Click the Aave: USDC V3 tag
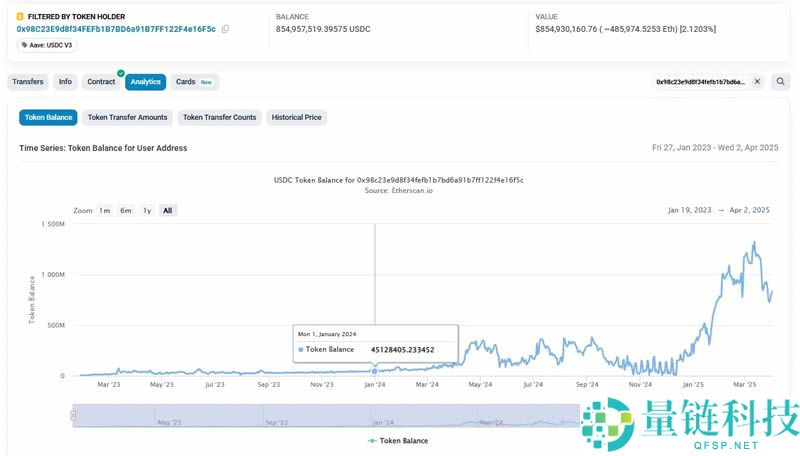 pos(47,45)
